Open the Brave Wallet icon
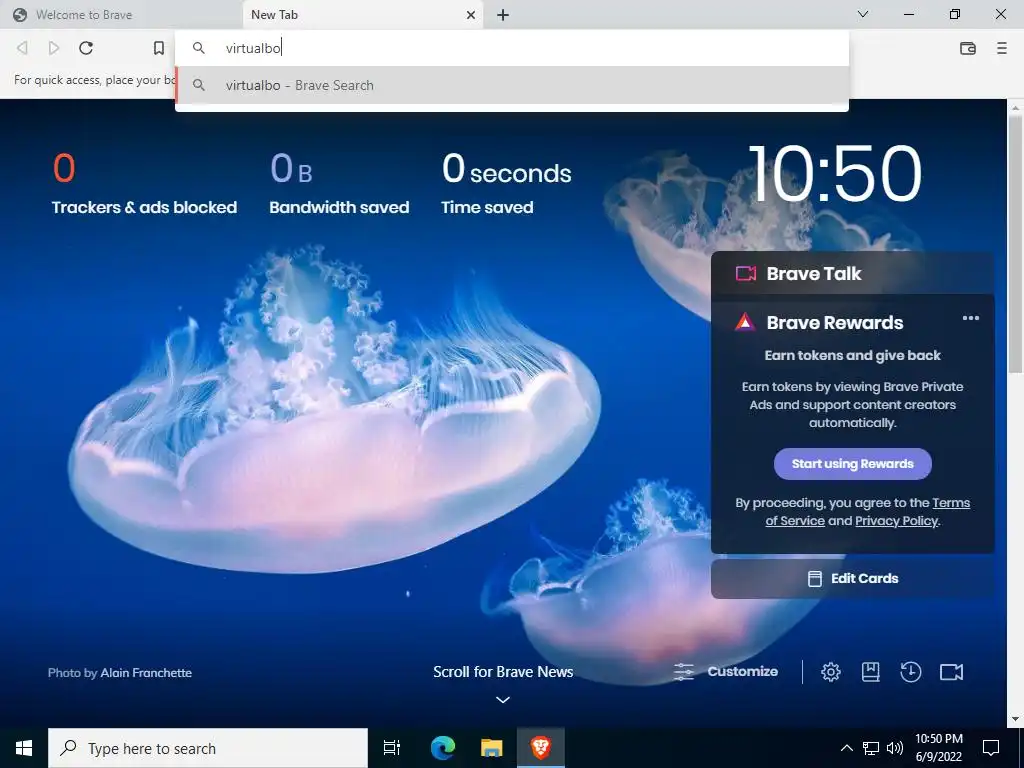This screenshot has width=1024, height=768. coord(968,48)
